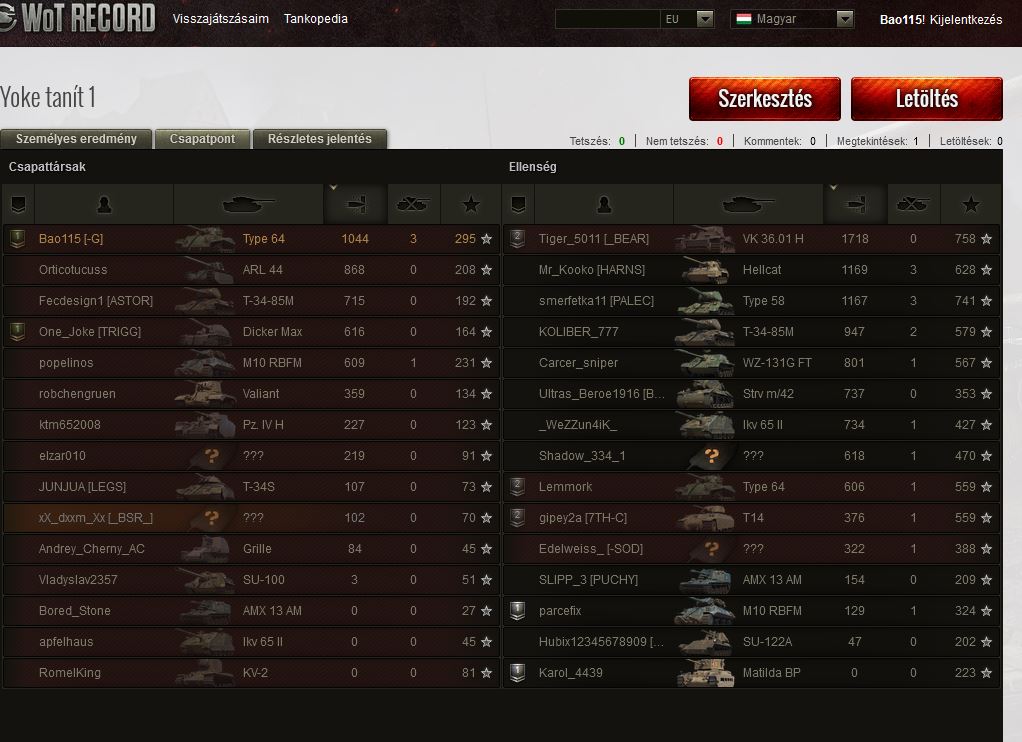Click the Hungarian flag icon

coord(744,19)
